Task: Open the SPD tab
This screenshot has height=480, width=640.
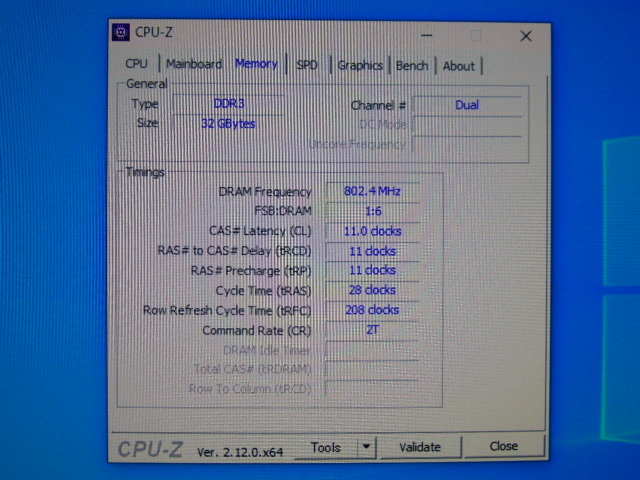Action: [x=307, y=65]
